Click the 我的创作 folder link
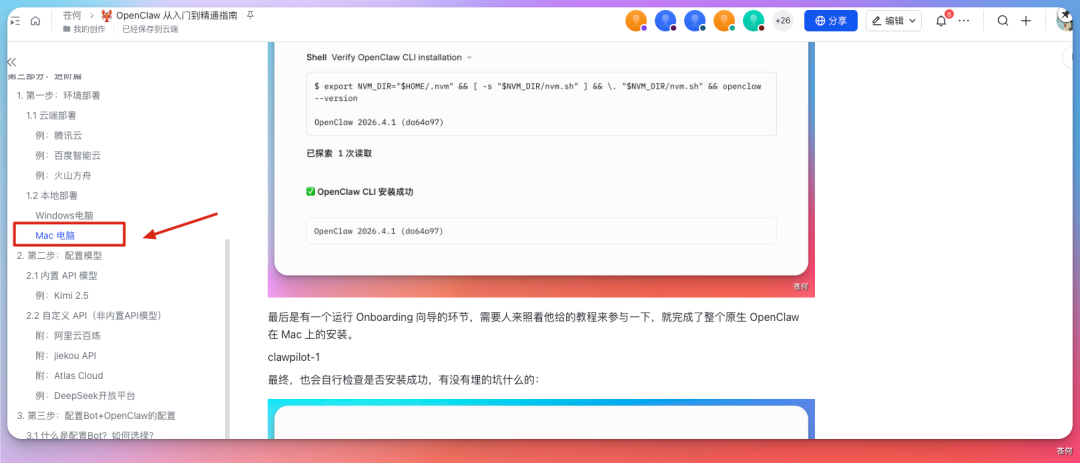The height and width of the screenshot is (463, 1080). [88, 29]
